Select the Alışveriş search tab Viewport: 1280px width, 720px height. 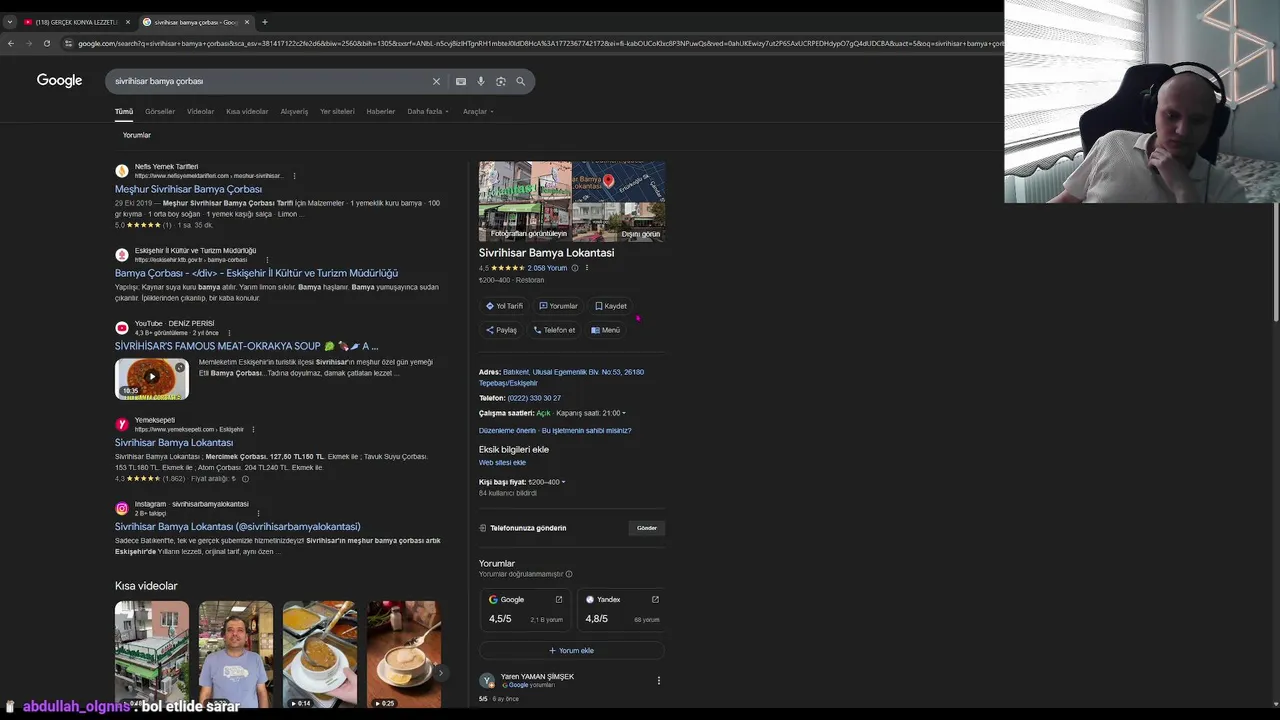(294, 111)
